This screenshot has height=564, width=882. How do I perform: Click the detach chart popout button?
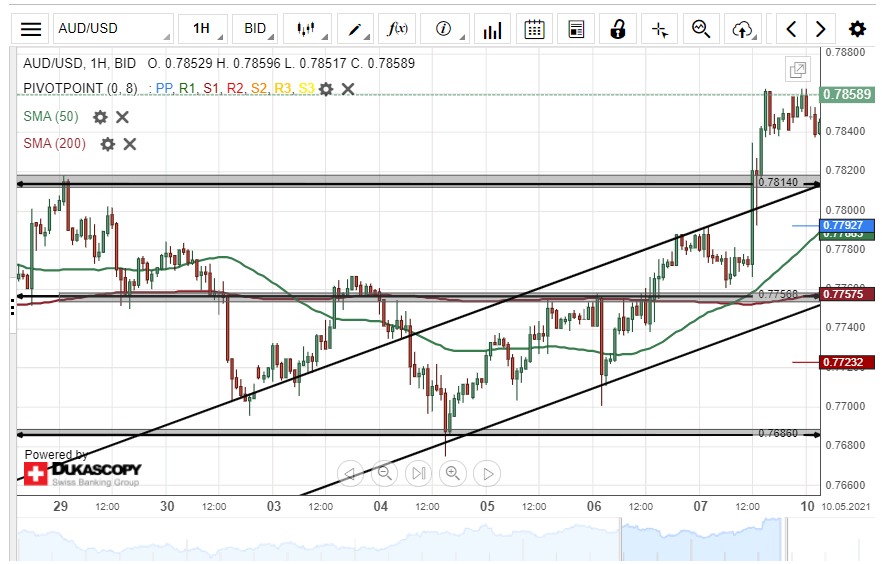(797, 70)
